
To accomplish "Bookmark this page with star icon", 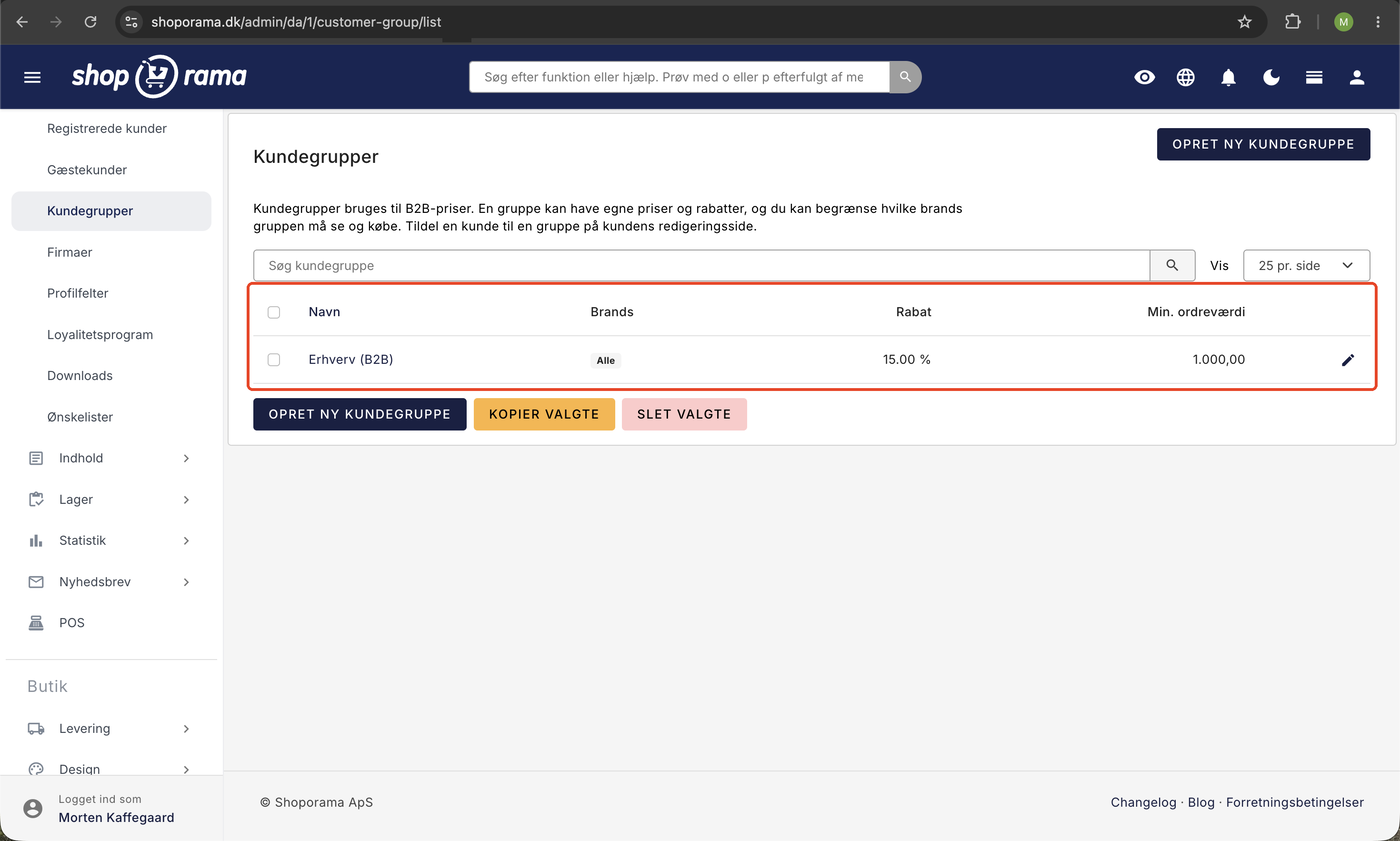I will click(1245, 21).
